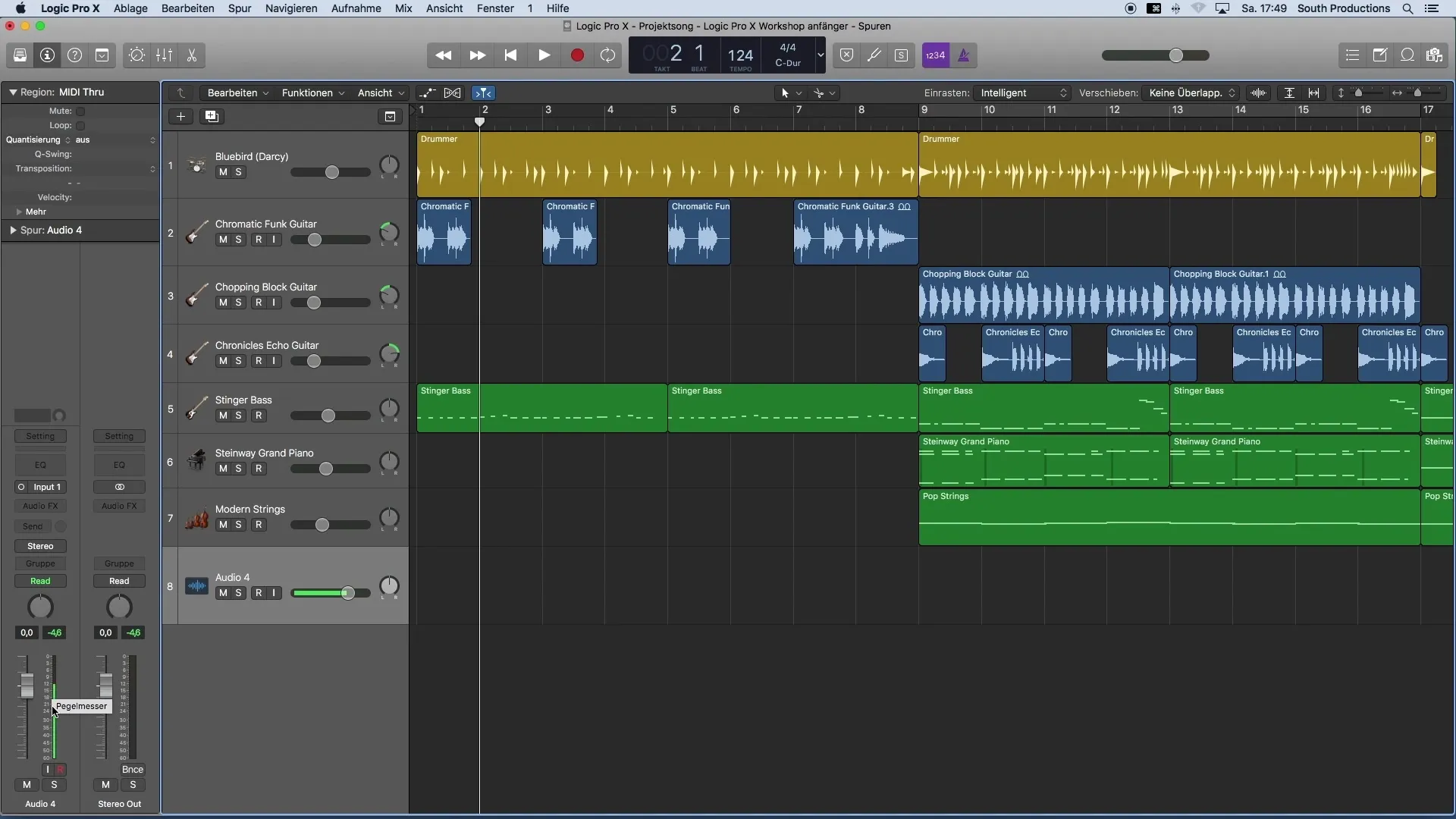
Task: Open the Quantisierung dropdown
Action: [115, 140]
